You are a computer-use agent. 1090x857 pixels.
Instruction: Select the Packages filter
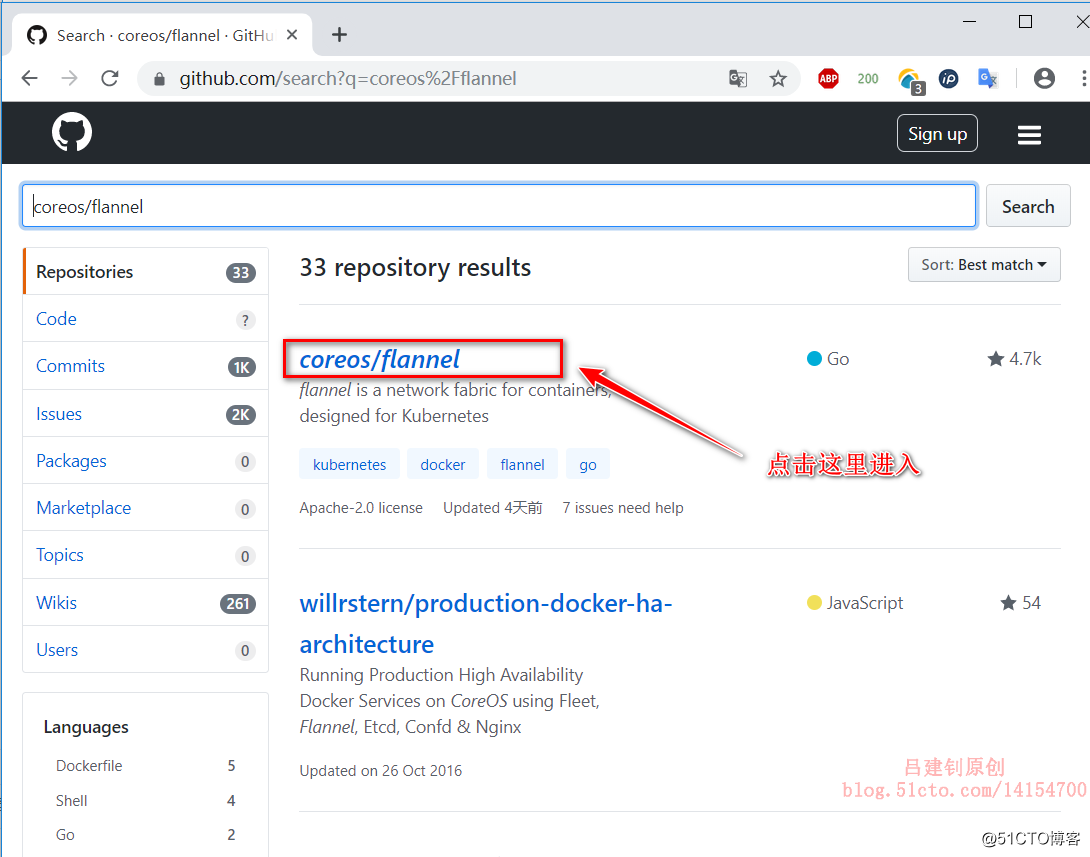point(145,462)
